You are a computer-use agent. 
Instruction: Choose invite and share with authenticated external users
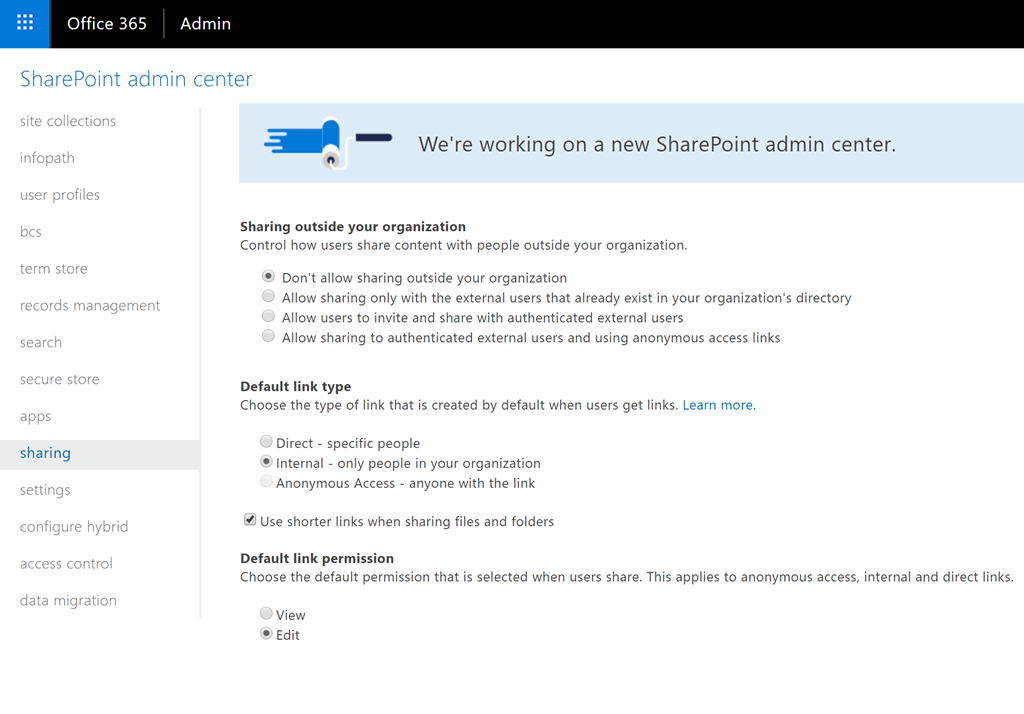(x=268, y=317)
